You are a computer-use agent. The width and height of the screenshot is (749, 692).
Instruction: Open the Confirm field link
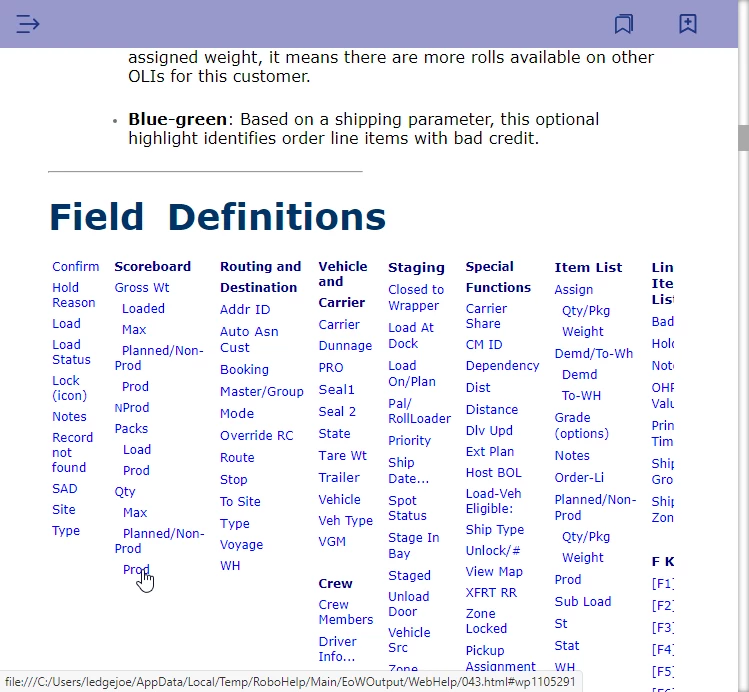75,266
